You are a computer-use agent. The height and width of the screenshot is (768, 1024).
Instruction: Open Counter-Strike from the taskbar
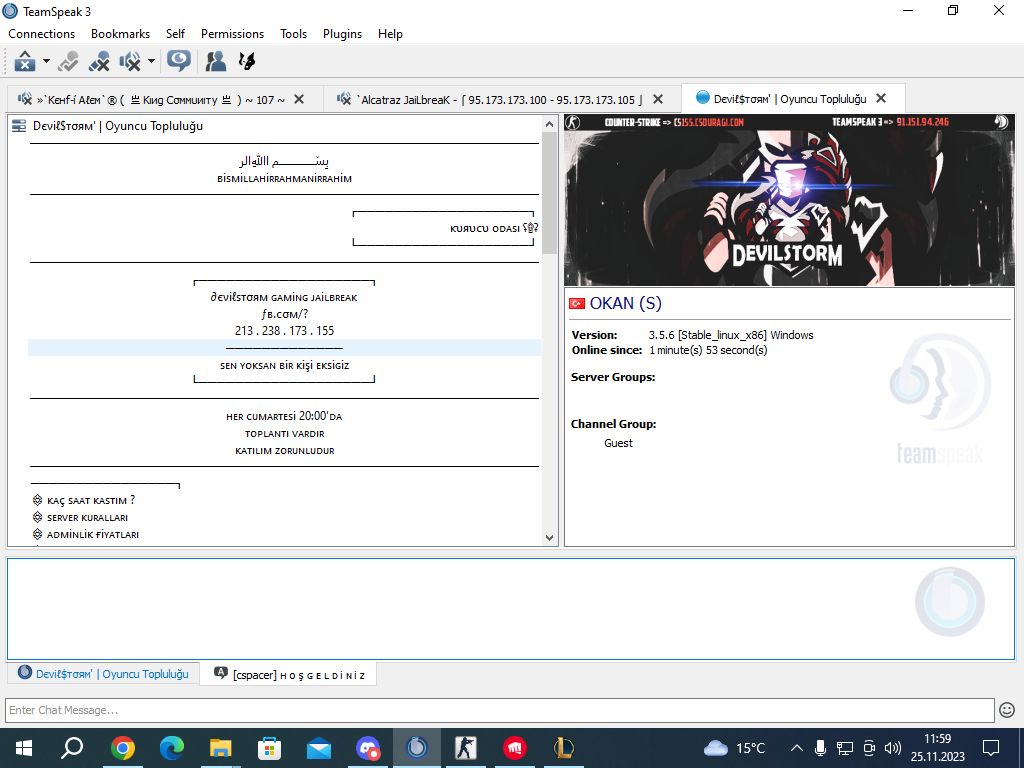pos(466,748)
